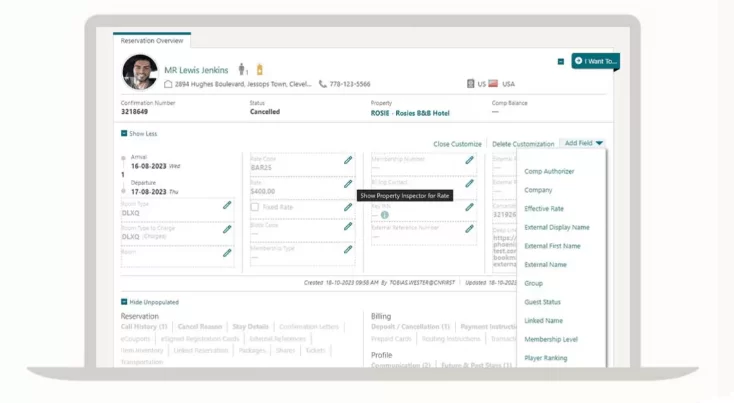Viewport: 734px width, 403px height.
Task: Click pencil icon next to Rate Code
Action: 348,160
